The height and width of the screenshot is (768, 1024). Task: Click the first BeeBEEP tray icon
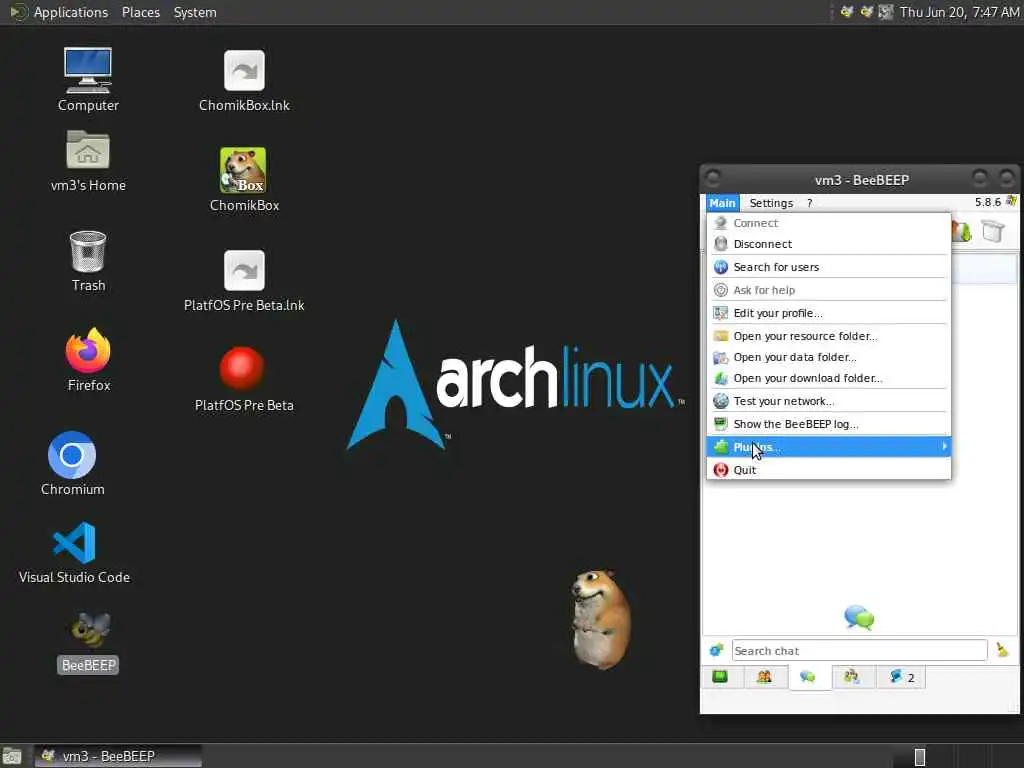tap(847, 12)
